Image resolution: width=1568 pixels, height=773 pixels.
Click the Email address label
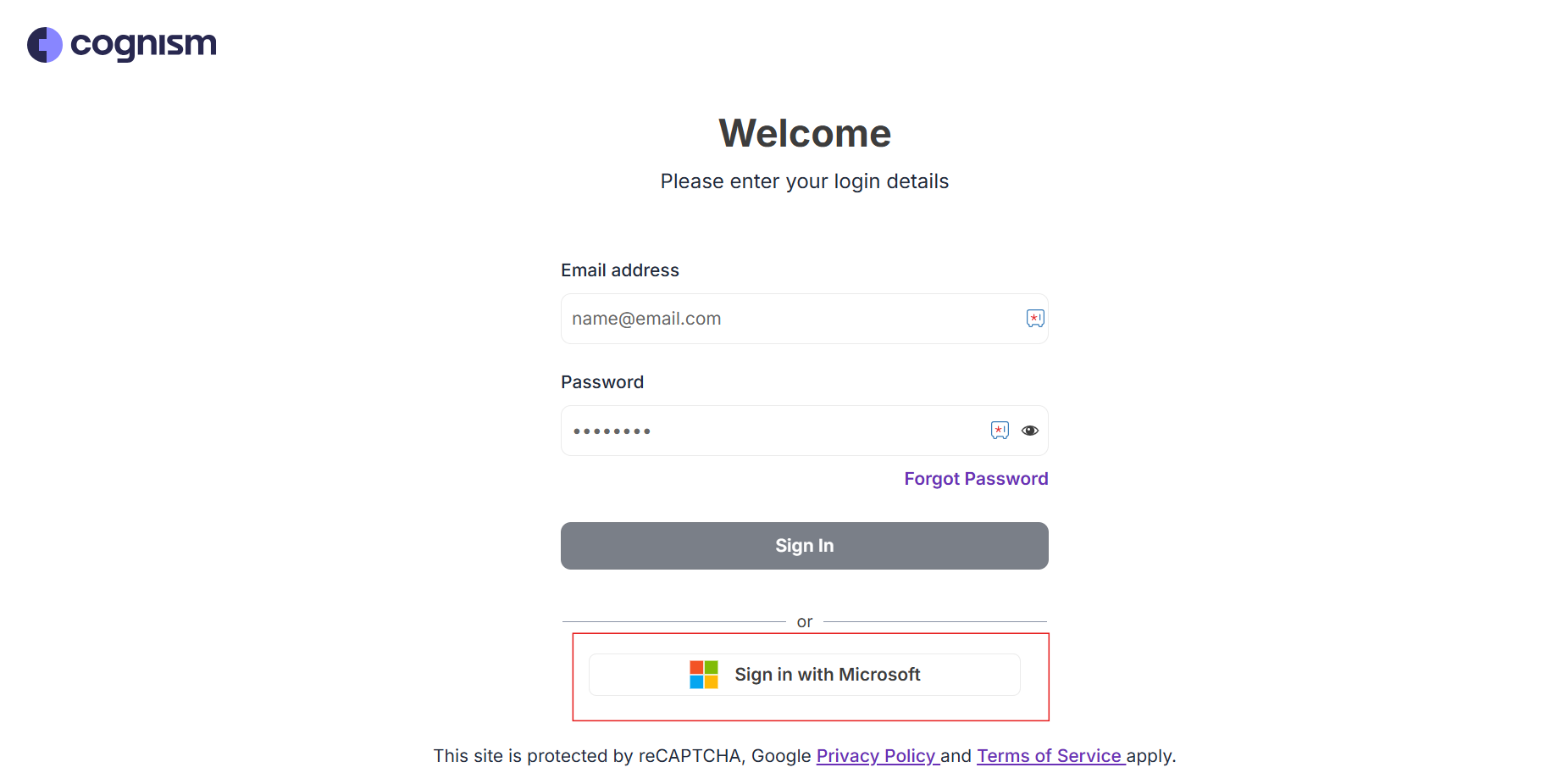pyautogui.click(x=620, y=270)
